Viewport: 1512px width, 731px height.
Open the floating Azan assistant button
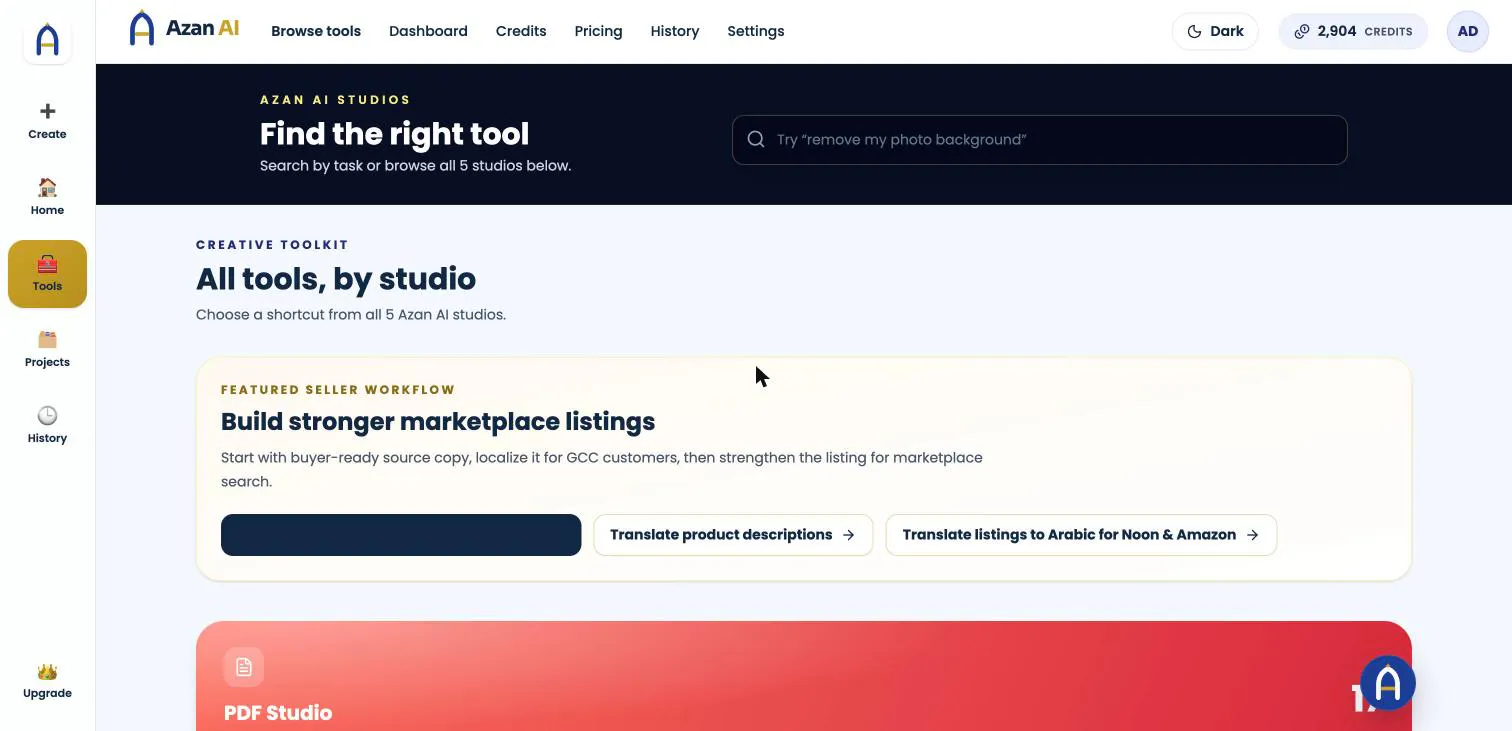pos(1388,683)
